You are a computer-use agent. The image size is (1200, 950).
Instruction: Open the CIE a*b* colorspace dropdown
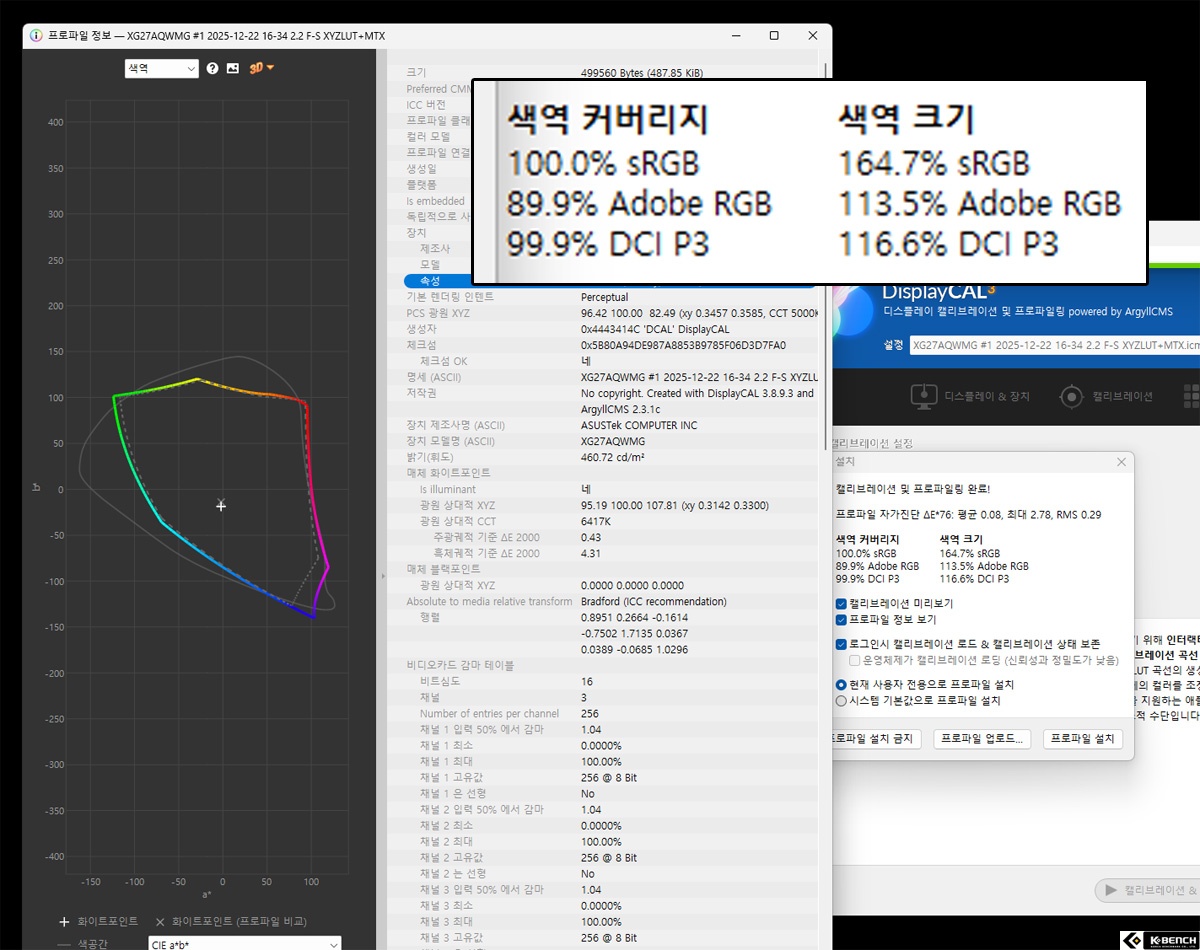pos(244,943)
